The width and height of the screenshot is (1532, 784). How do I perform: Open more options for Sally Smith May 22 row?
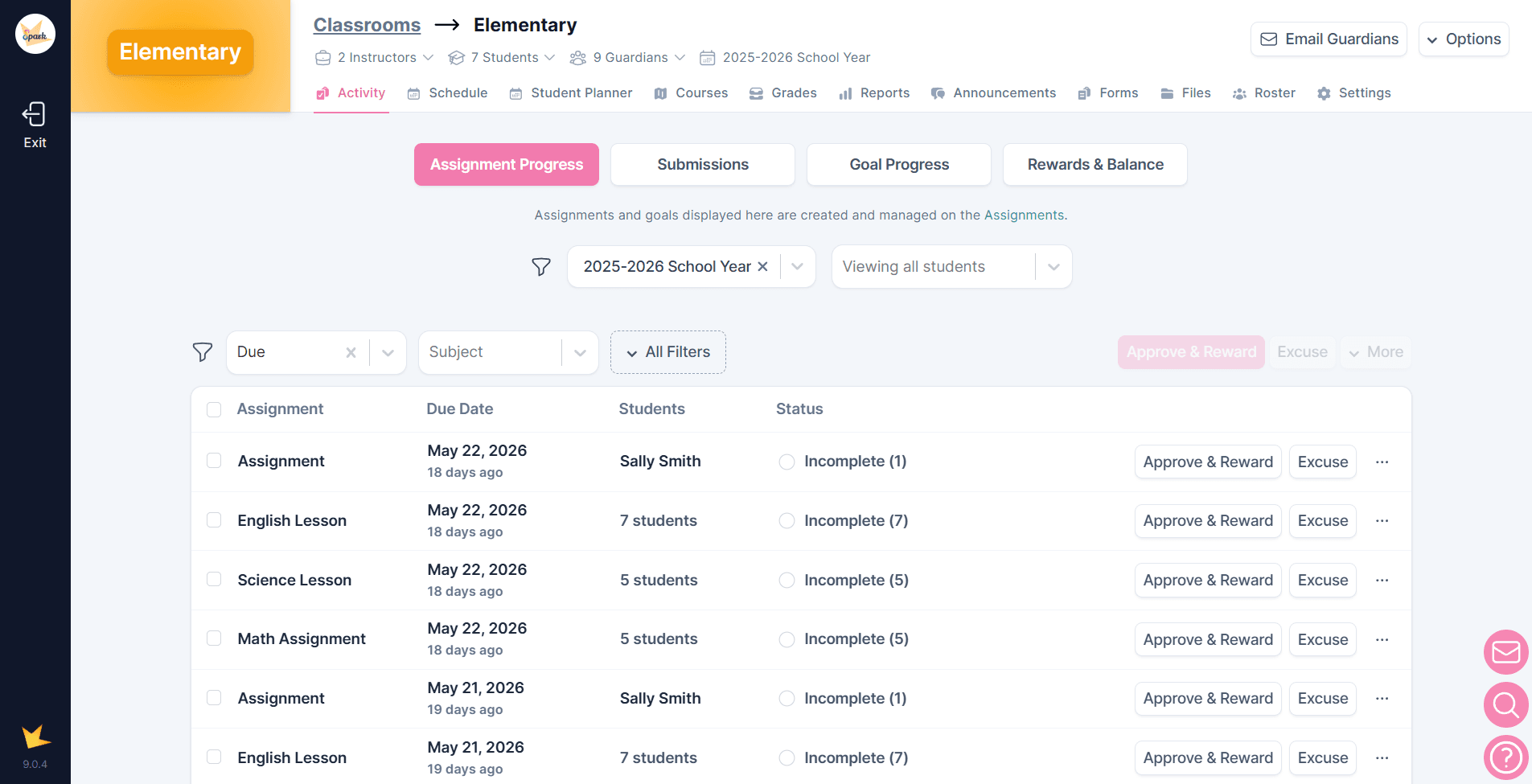point(1382,462)
